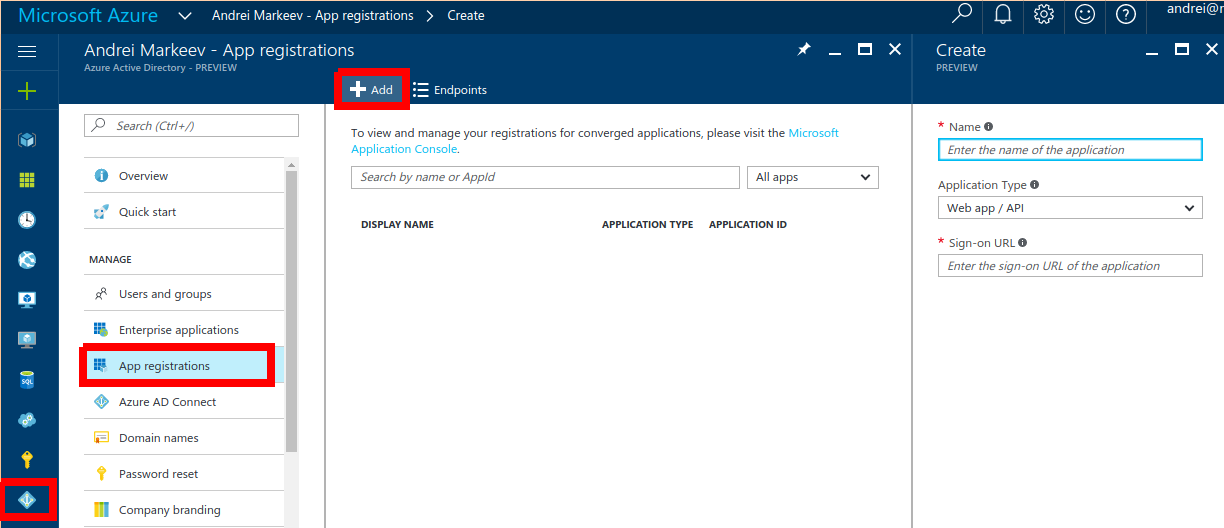This screenshot has width=1224, height=528.
Task: Click the Sign-on URL input field
Action: (1070, 266)
